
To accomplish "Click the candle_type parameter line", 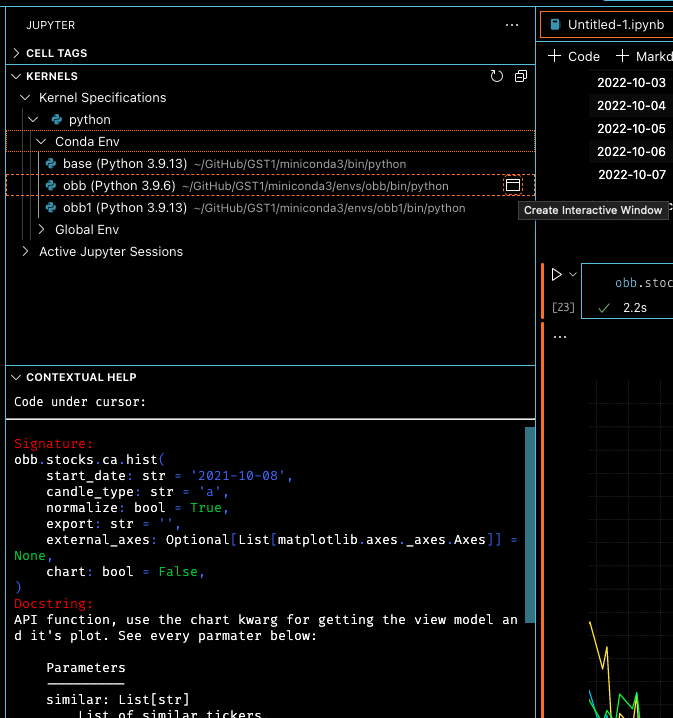I will coord(137,492).
